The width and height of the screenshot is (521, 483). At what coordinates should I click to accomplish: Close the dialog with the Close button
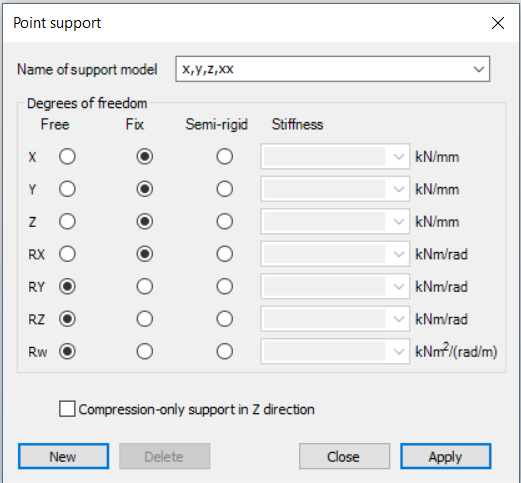pos(344,456)
